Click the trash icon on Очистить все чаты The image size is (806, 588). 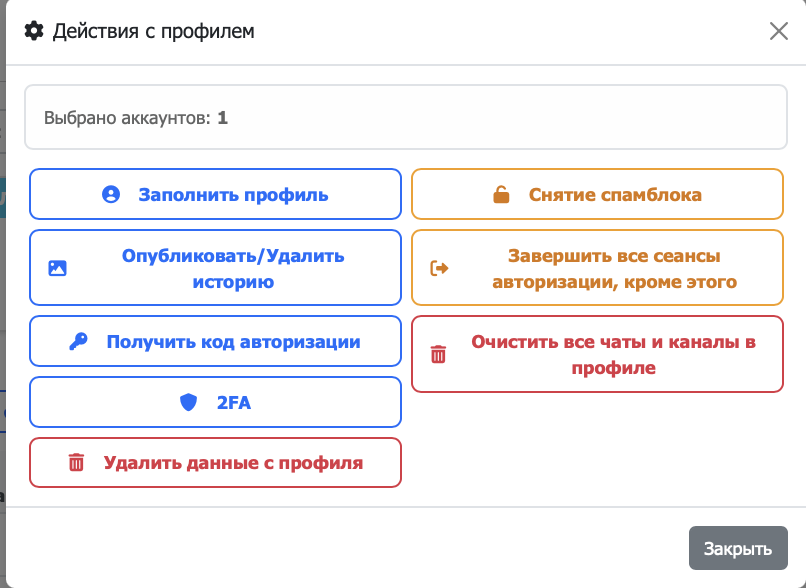(x=437, y=355)
